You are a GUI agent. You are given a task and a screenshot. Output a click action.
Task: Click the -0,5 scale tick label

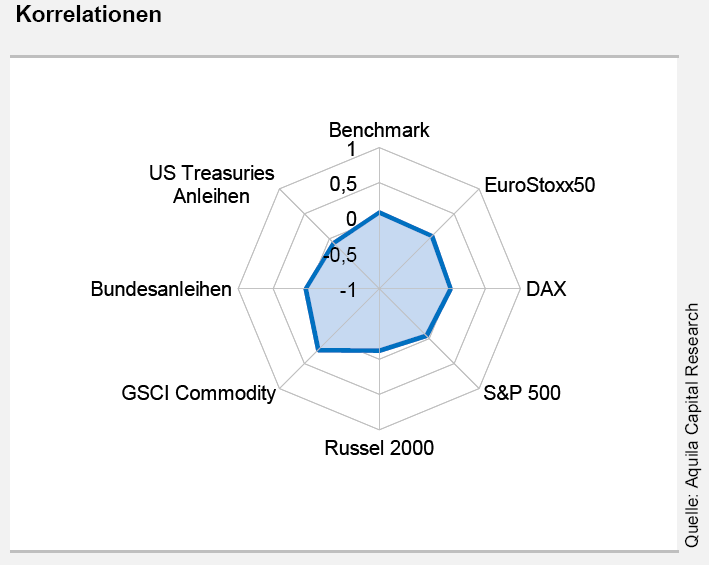point(340,254)
